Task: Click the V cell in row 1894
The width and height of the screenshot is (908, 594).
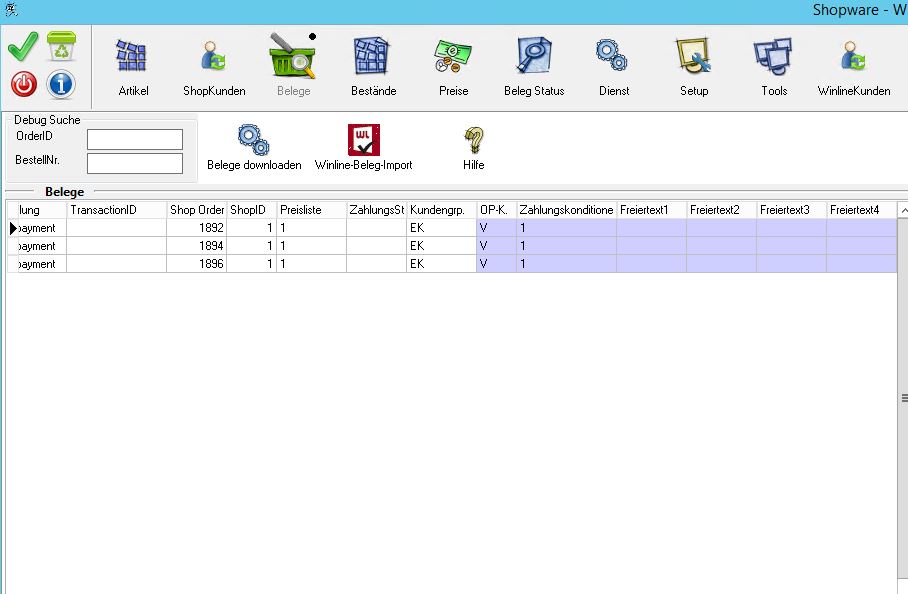Action: tap(496, 246)
